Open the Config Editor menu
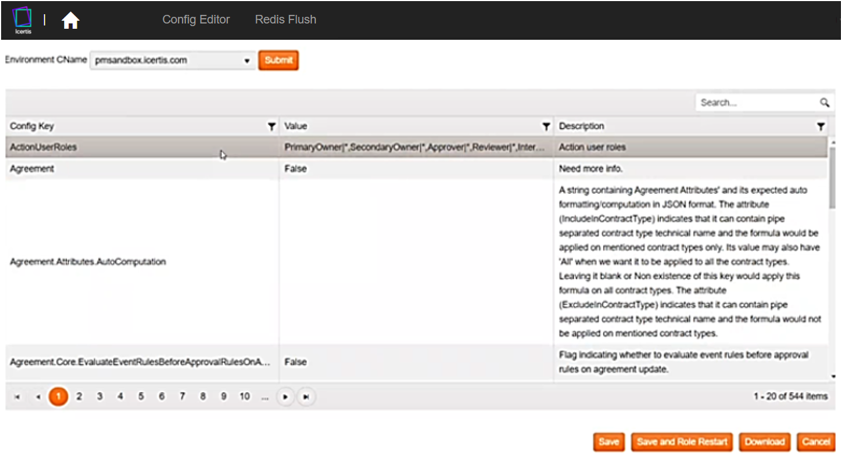The image size is (841, 458). tap(196, 20)
